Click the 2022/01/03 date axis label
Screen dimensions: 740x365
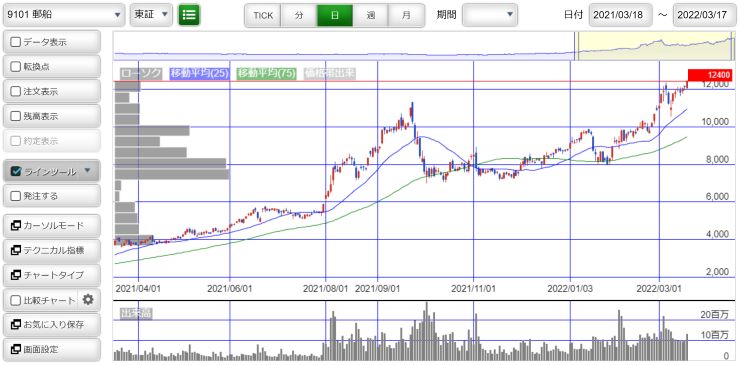(x=570, y=288)
